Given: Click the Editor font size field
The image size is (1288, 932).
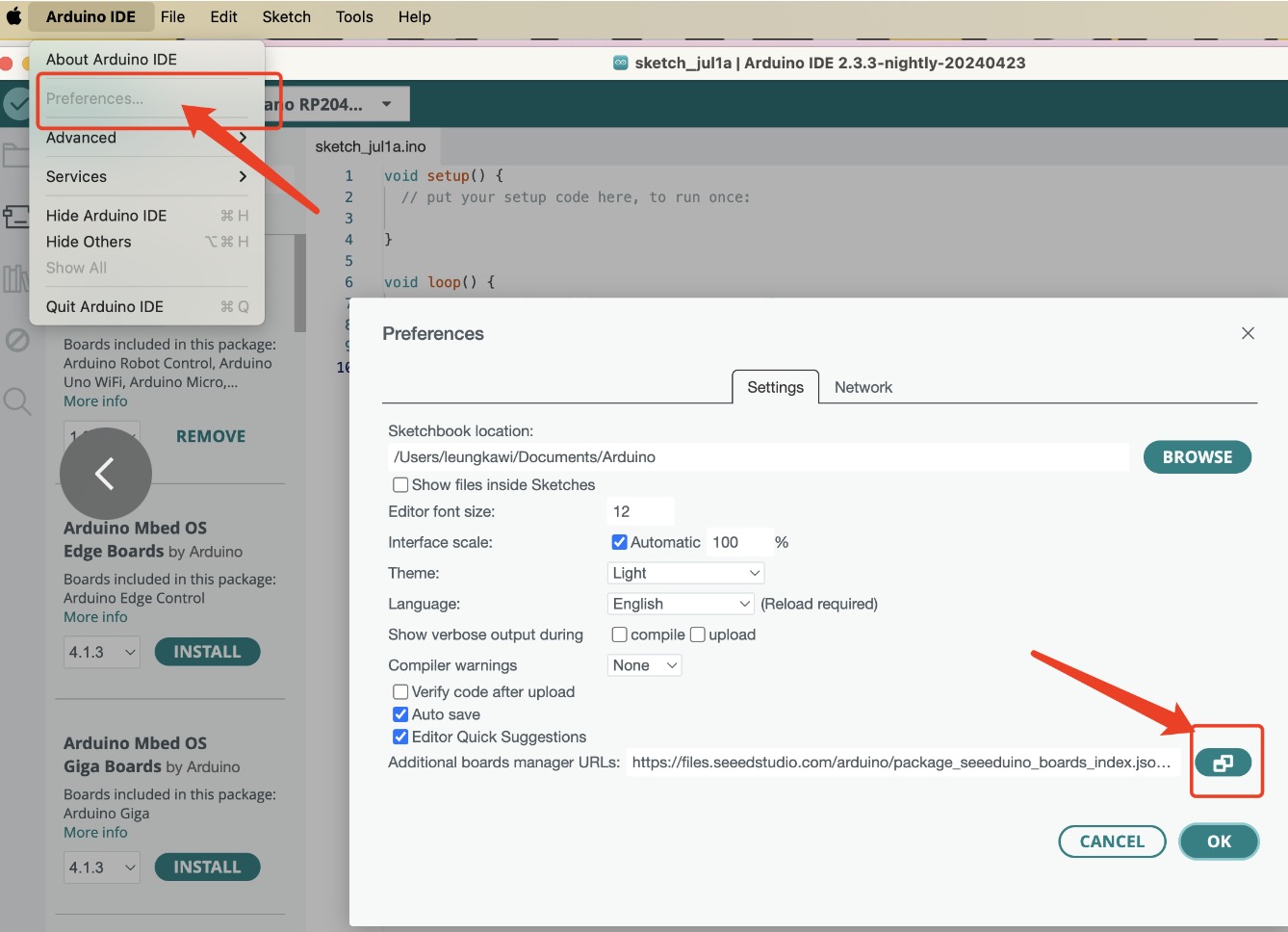Looking at the screenshot, I should tap(641, 511).
